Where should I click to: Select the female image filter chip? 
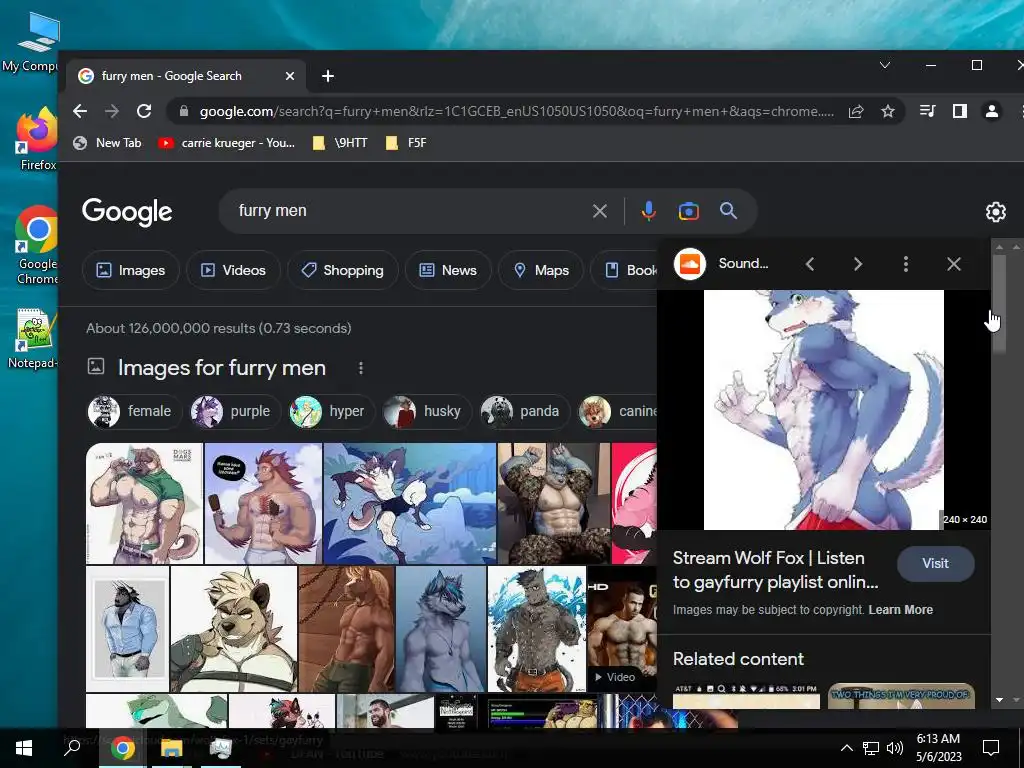coord(133,411)
